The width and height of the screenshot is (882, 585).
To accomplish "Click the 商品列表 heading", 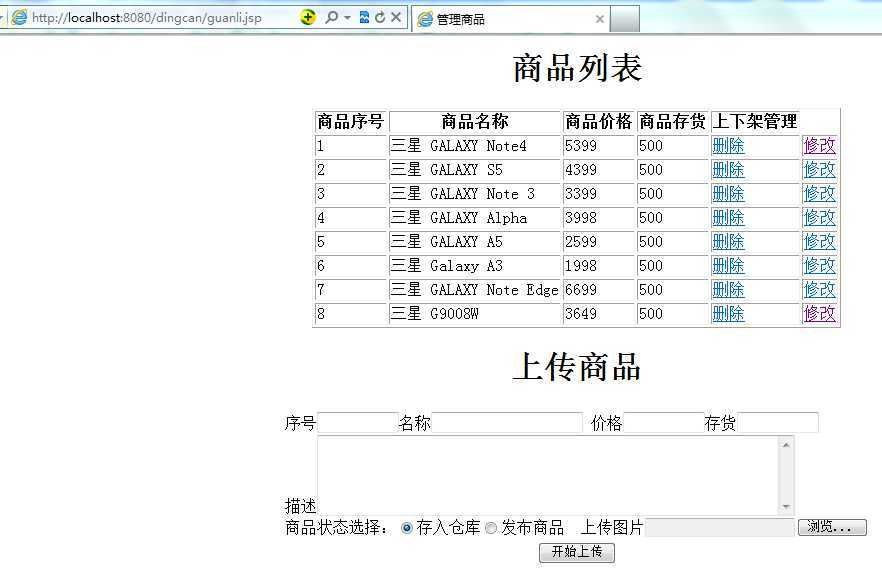I will point(577,68).
